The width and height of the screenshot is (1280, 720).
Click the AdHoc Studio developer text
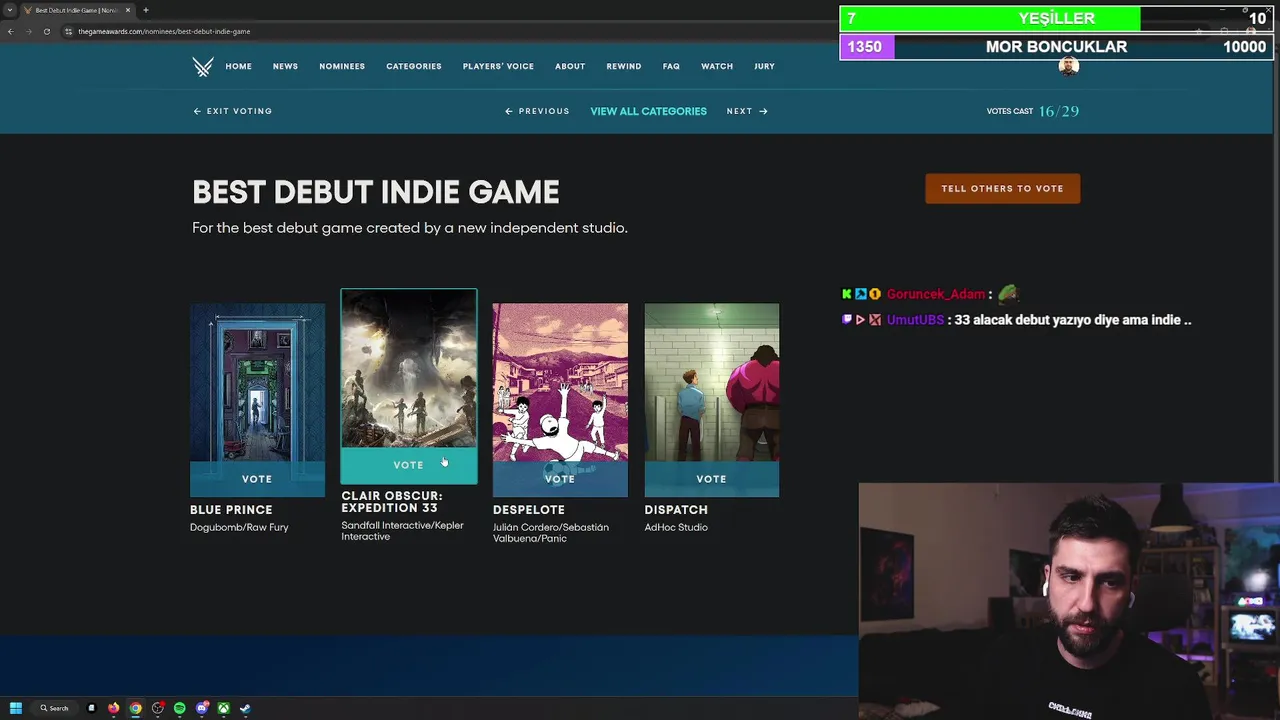[x=676, y=527]
